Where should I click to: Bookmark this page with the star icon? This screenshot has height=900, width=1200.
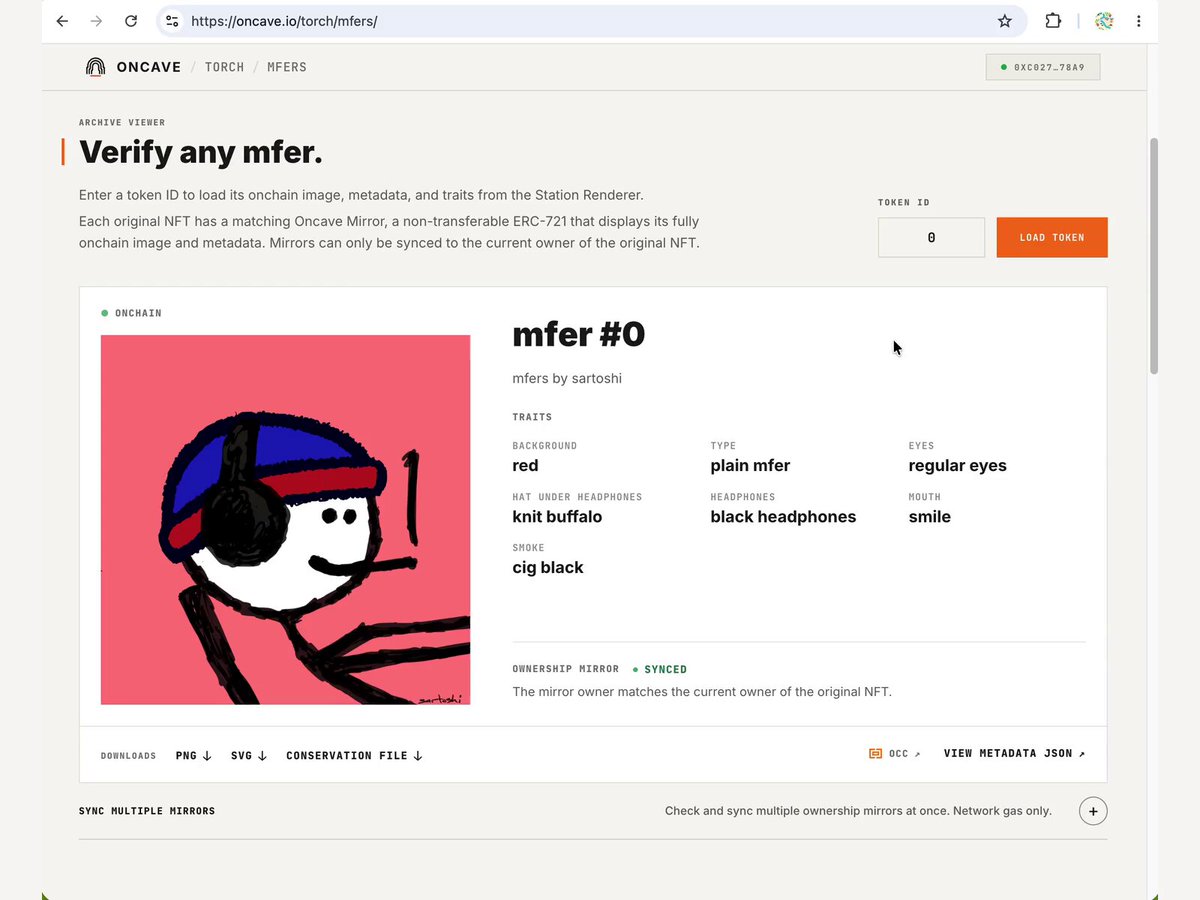[1005, 21]
